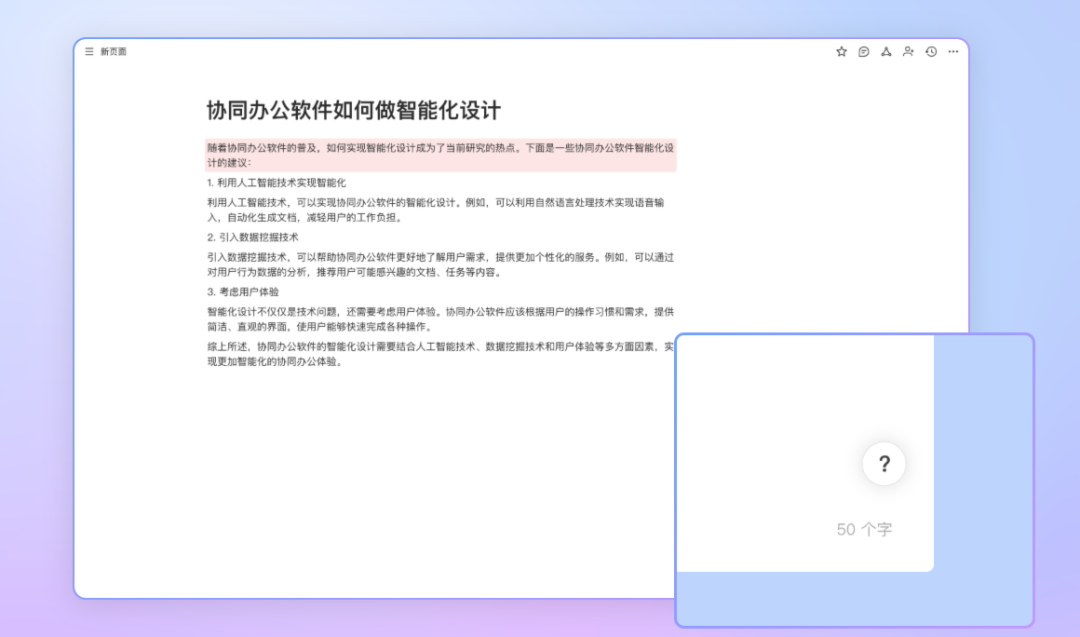Click heading 3. 考虑用户体验
Viewport: 1080px width, 637px height.
(243, 292)
